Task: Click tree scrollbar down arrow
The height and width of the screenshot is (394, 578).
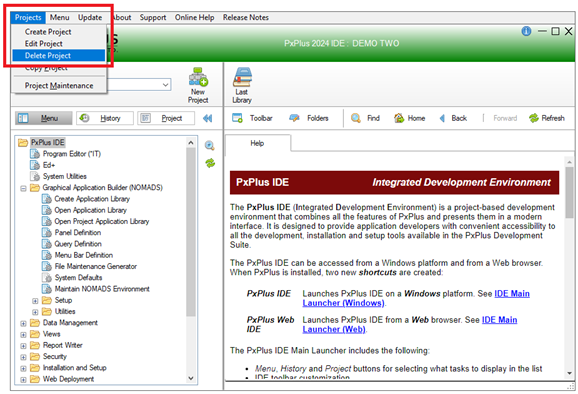Action: 191,378
